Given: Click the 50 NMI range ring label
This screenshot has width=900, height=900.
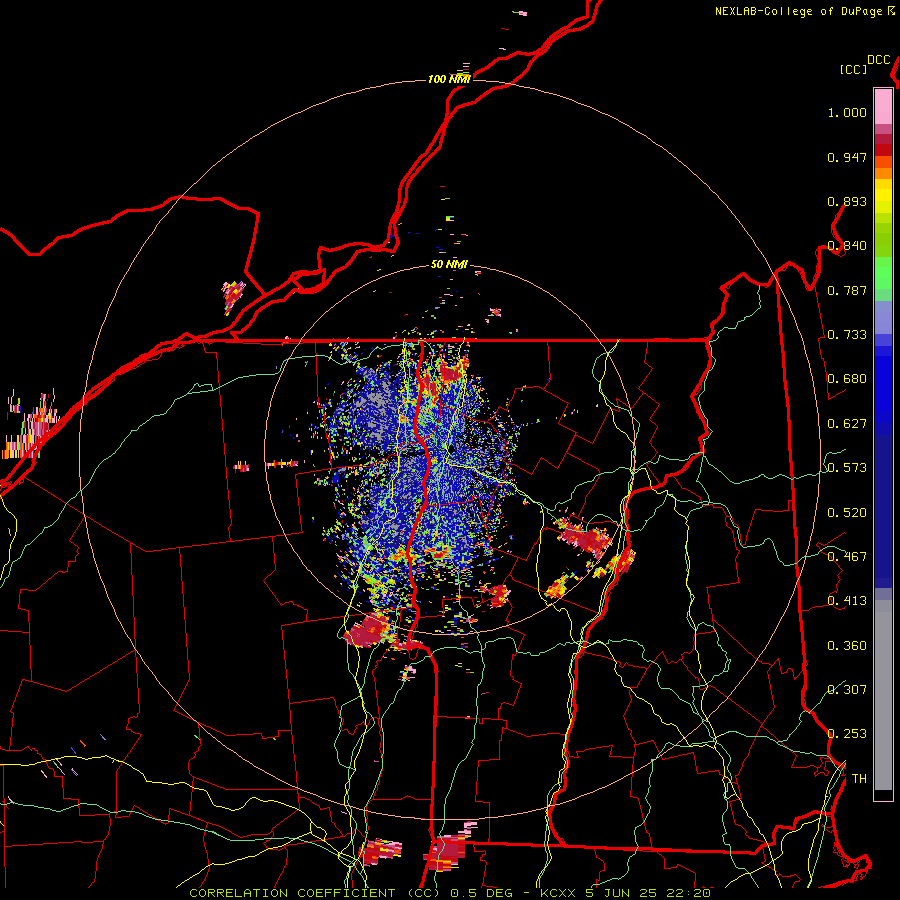Looking at the screenshot, I should click(x=449, y=264).
